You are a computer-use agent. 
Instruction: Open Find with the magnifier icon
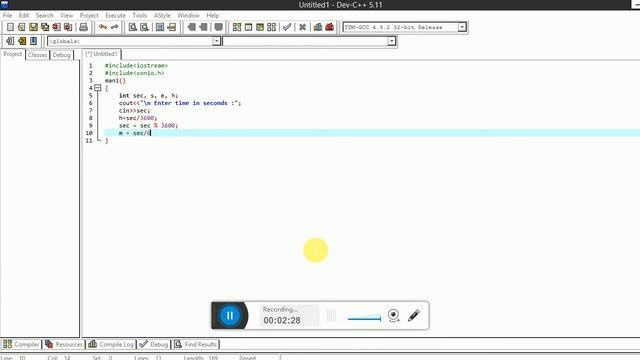coord(133,27)
